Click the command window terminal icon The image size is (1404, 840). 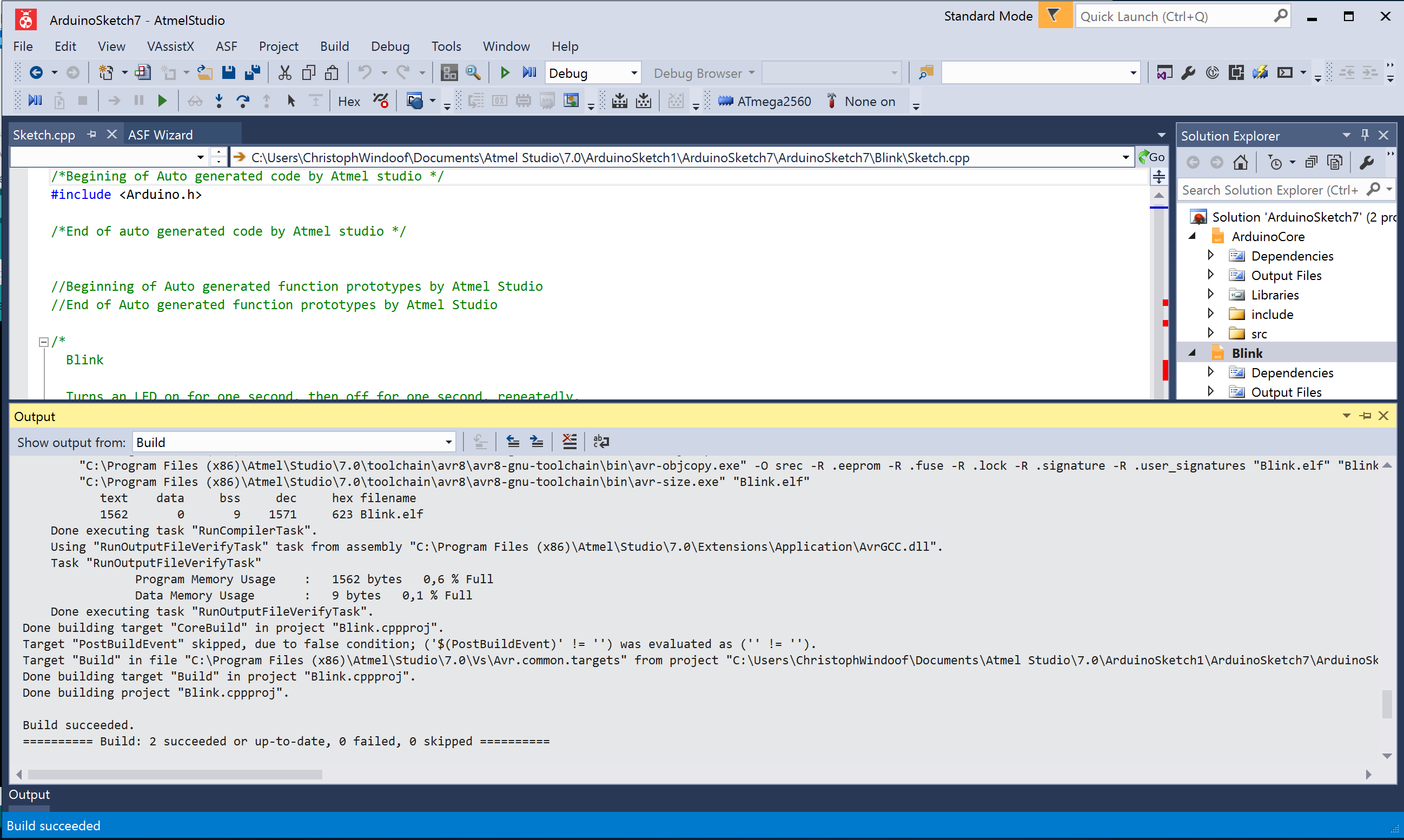click(1285, 72)
